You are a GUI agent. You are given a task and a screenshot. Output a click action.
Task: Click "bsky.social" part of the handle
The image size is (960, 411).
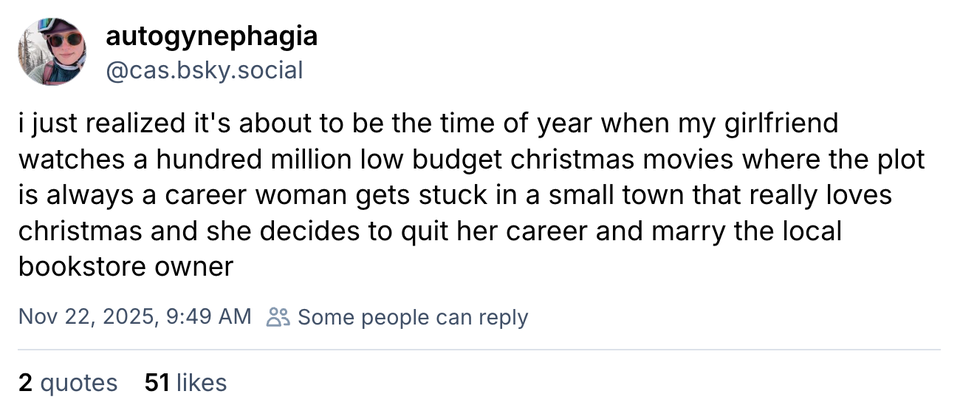tap(243, 70)
